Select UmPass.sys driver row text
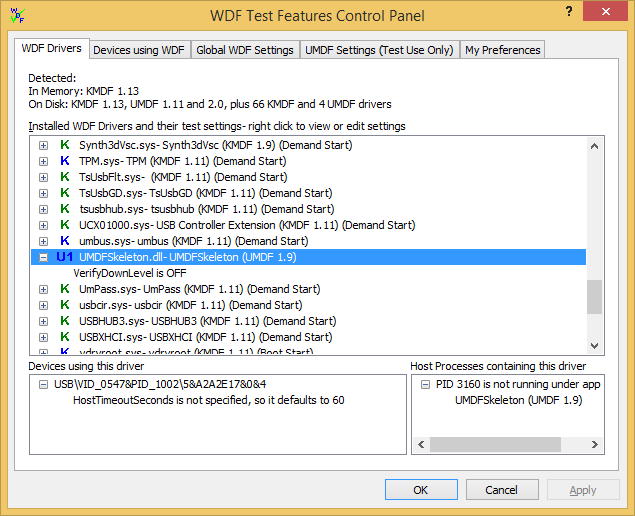This screenshot has height=516, width=635. coord(200,289)
